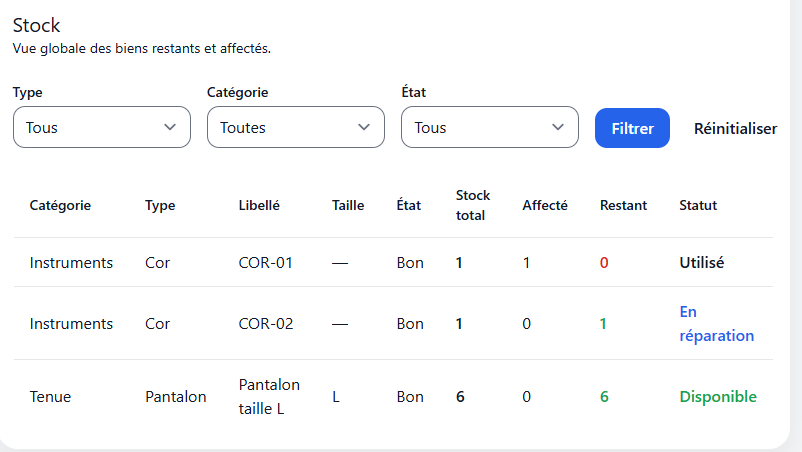The height and width of the screenshot is (452, 802).
Task: Open the État filter dropdown
Action: [489, 127]
